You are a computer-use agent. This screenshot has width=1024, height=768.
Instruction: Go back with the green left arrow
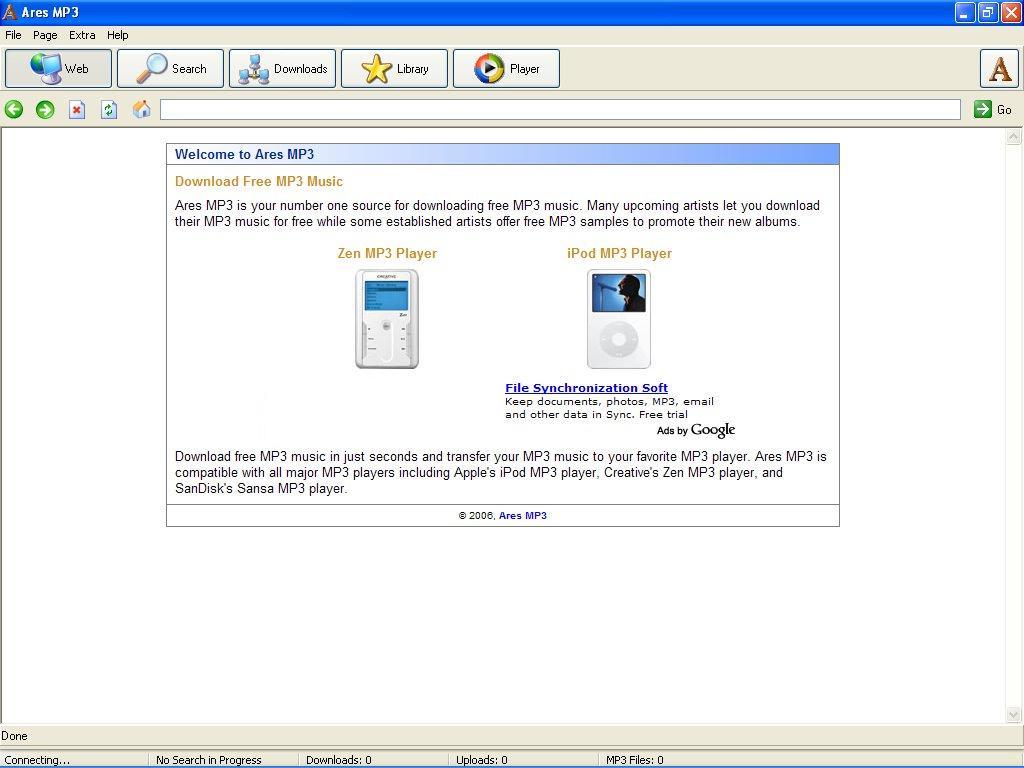click(x=14, y=109)
